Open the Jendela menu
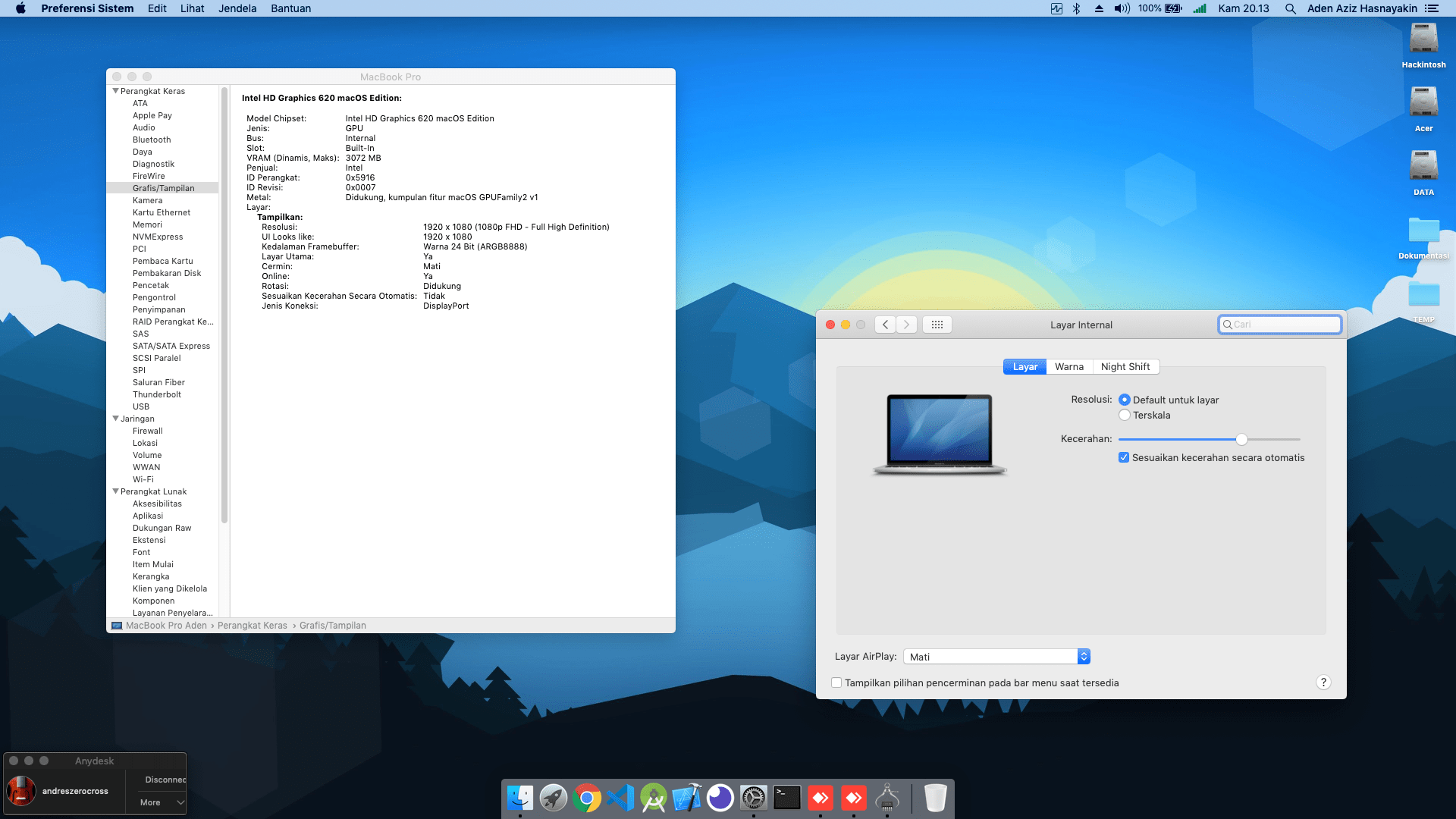The image size is (1456, 819). [237, 8]
